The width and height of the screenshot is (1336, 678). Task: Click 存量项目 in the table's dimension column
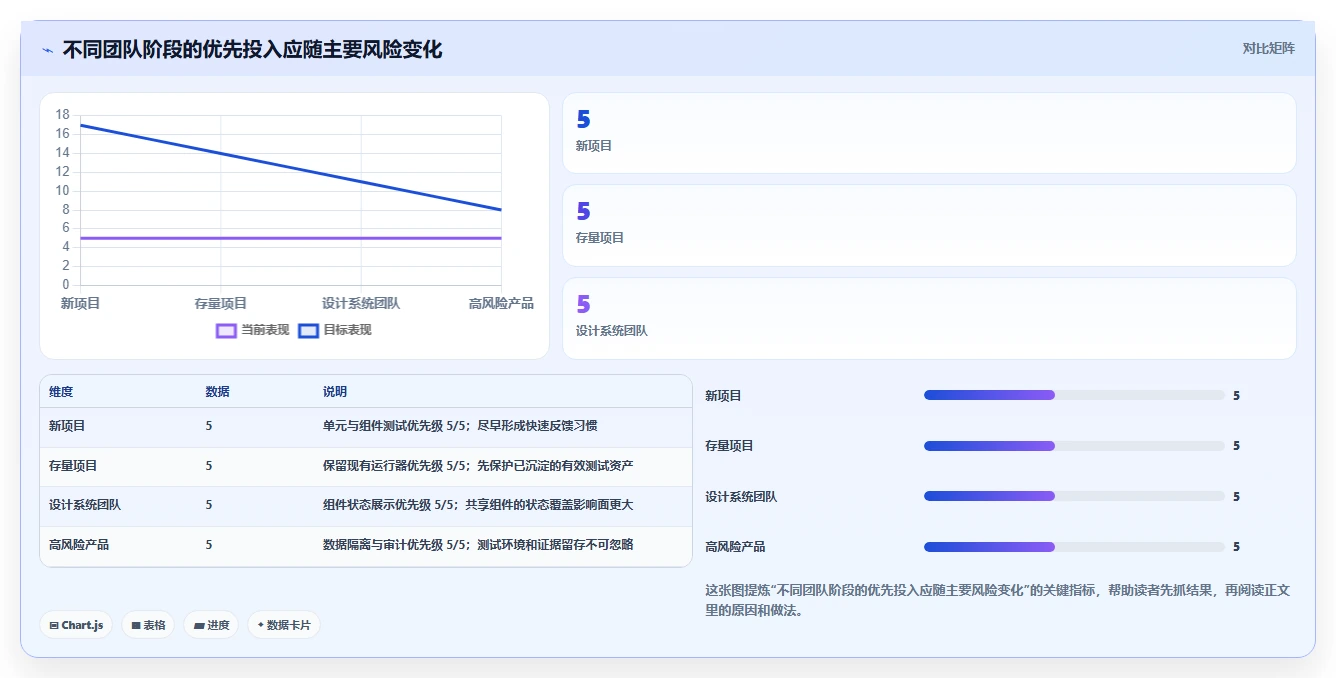73,466
